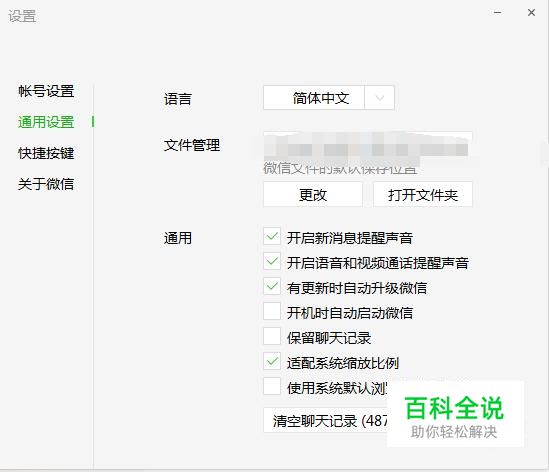Toggle 开启新消息提醒声音 checkbox

[272, 236]
